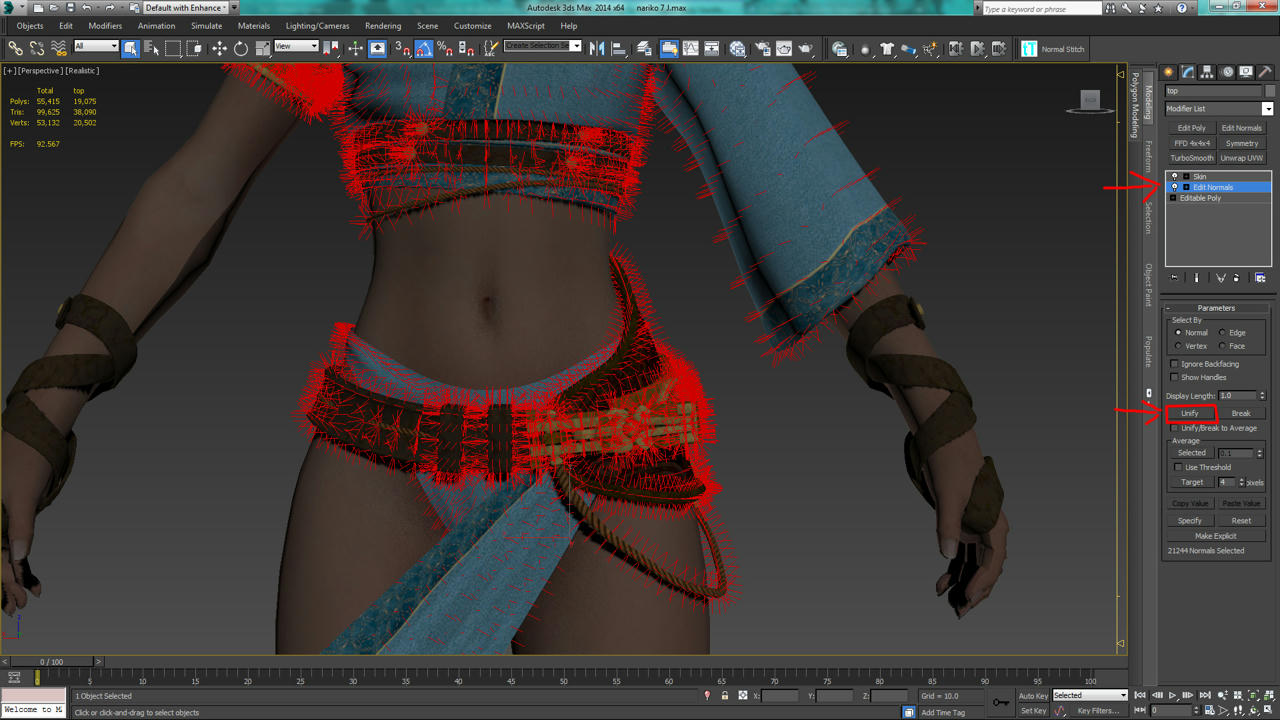Activate the Select Object tool
Image resolution: width=1280 pixels, height=720 pixels.
point(130,48)
